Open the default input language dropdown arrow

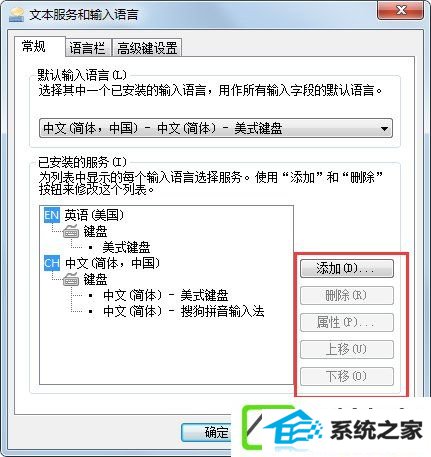(384, 128)
